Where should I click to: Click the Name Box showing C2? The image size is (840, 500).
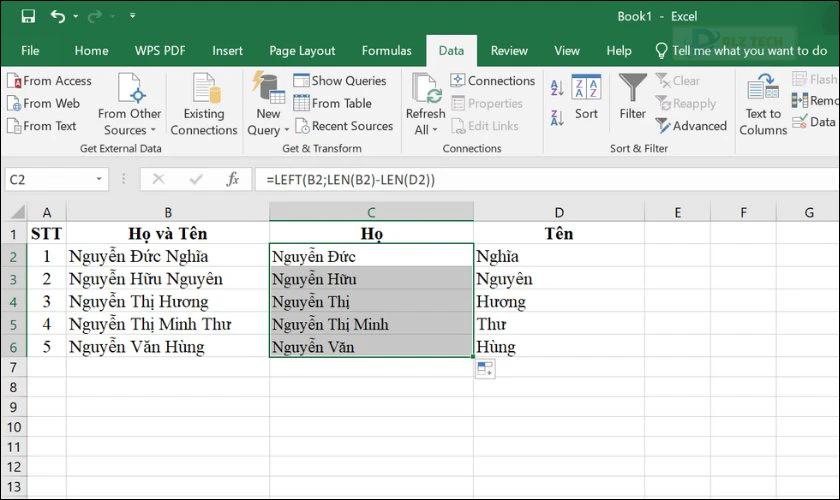48,180
